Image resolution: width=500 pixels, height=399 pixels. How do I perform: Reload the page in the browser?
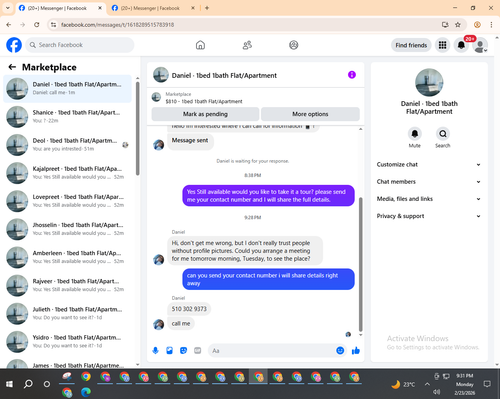pos(37,25)
